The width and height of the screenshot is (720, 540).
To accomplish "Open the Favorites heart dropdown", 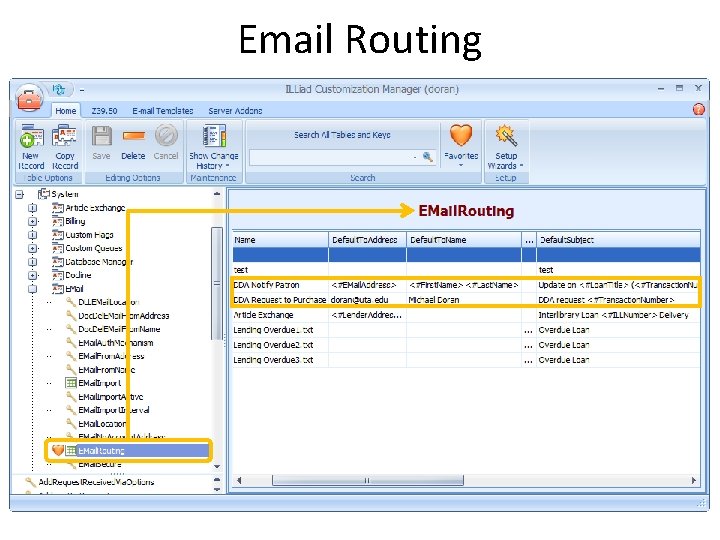I will [x=461, y=145].
